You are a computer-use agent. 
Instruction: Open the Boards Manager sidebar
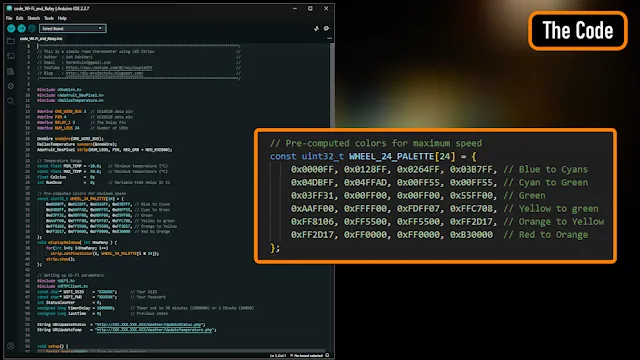[x=11, y=56]
